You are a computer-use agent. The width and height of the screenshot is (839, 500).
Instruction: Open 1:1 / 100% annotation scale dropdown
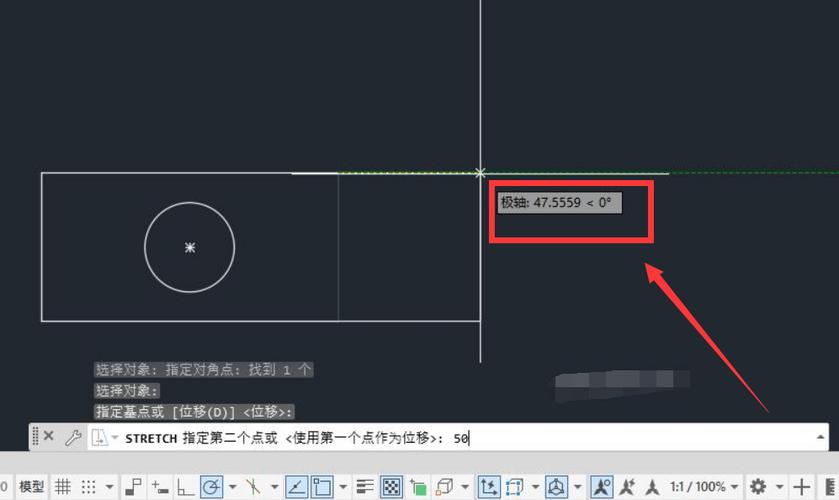tap(703, 487)
